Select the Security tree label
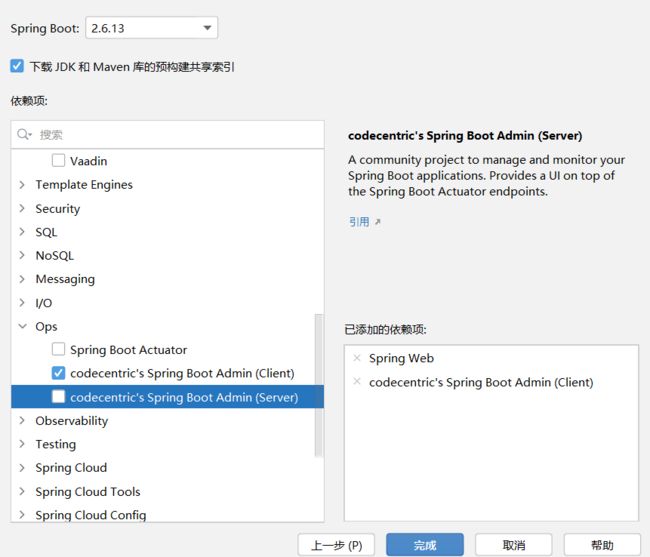Image resolution: width=650 pixels, height=557 pixels. tap(58, 208)
